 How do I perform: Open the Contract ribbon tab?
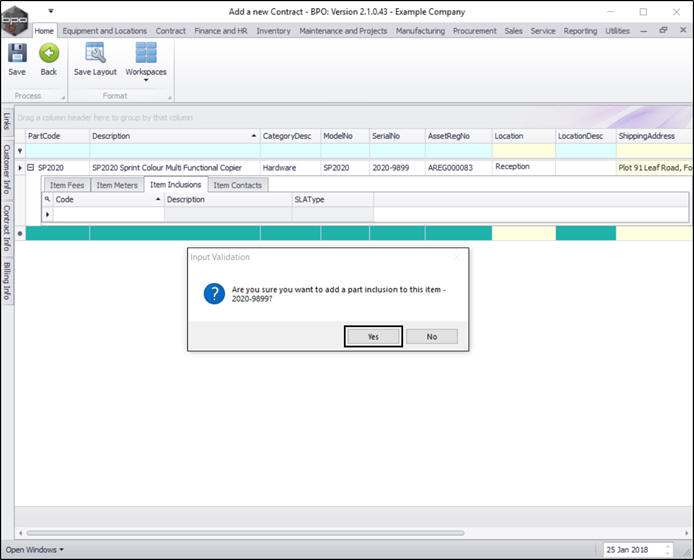pyautogui.click(x=170, y=31)
